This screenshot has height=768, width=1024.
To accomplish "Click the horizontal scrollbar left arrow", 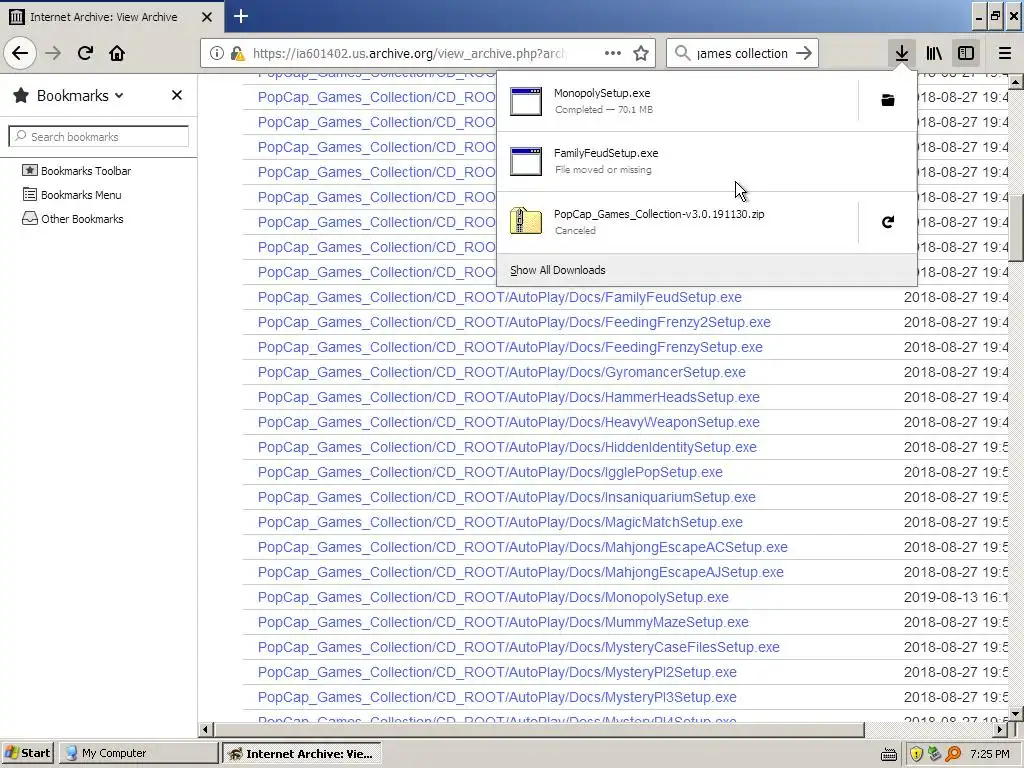I will click(206, 729).
